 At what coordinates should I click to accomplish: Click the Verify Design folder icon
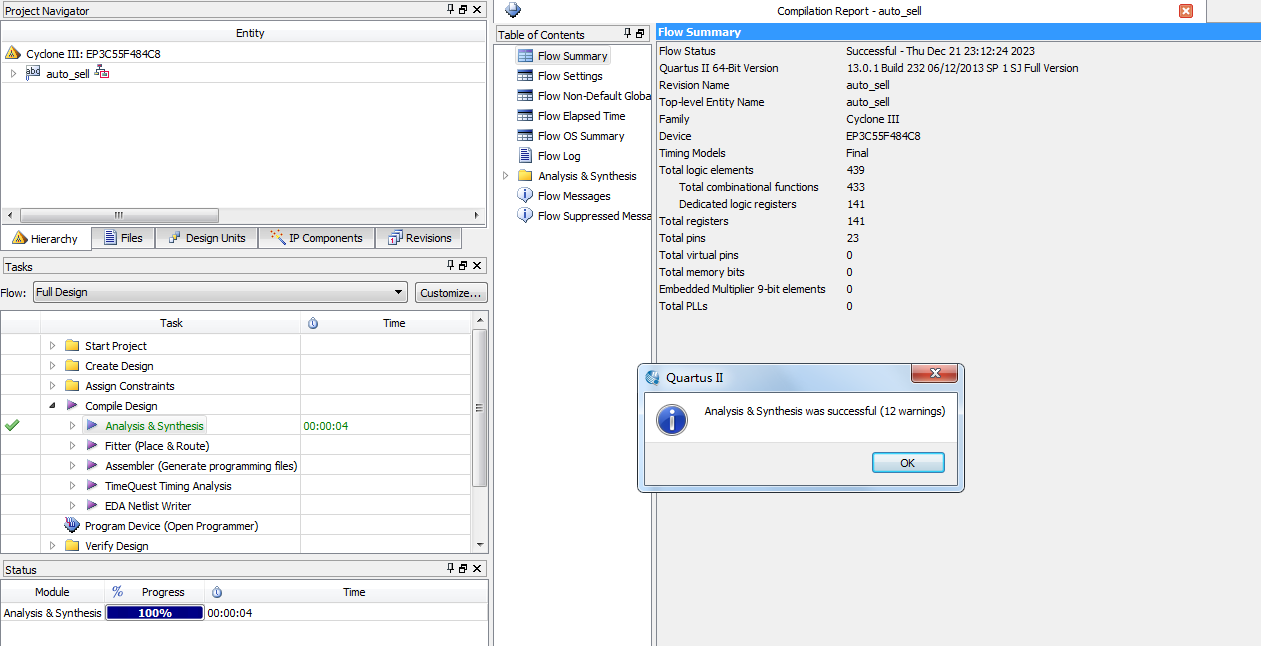pos(72,546)
